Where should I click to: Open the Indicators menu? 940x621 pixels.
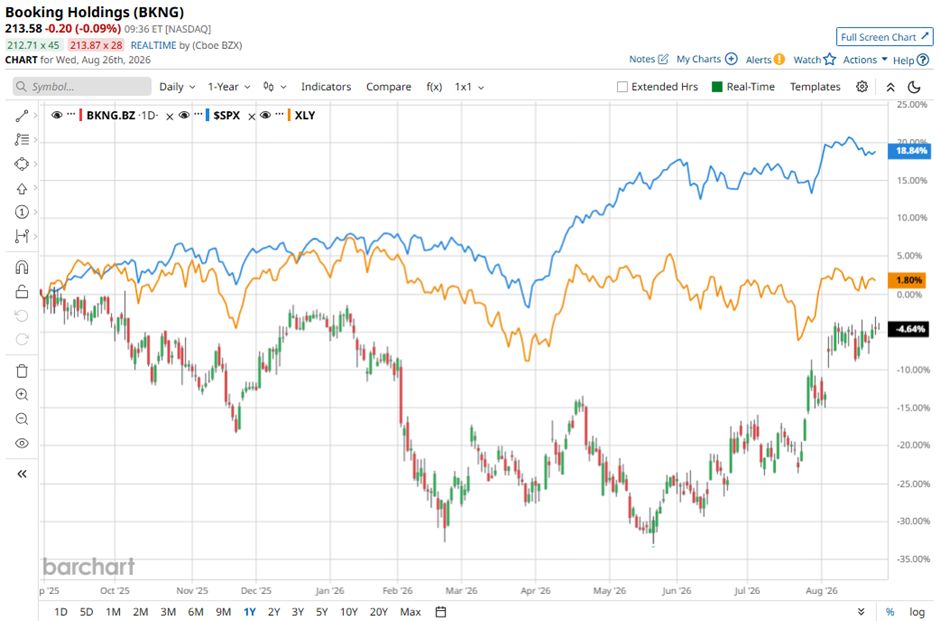click(x=326, y=87)
